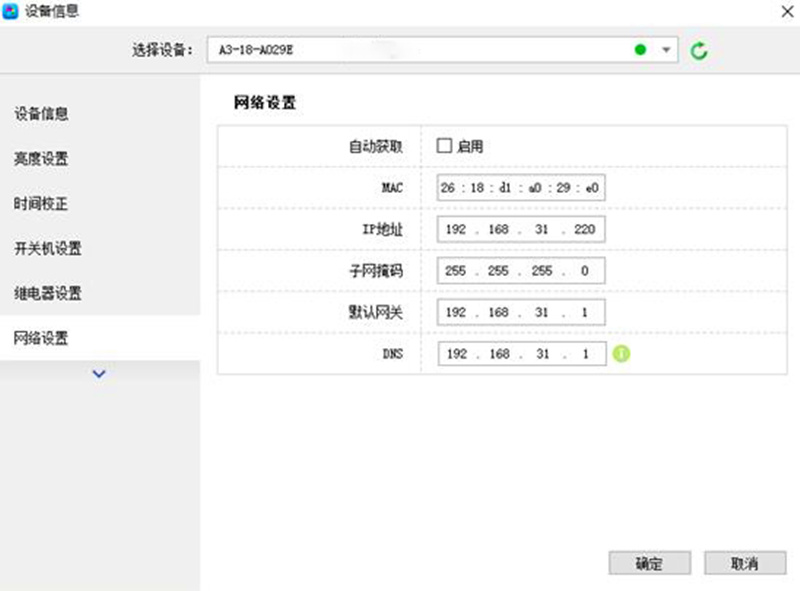
Task: Click the app logo in title bar
Action: point(11,11)
